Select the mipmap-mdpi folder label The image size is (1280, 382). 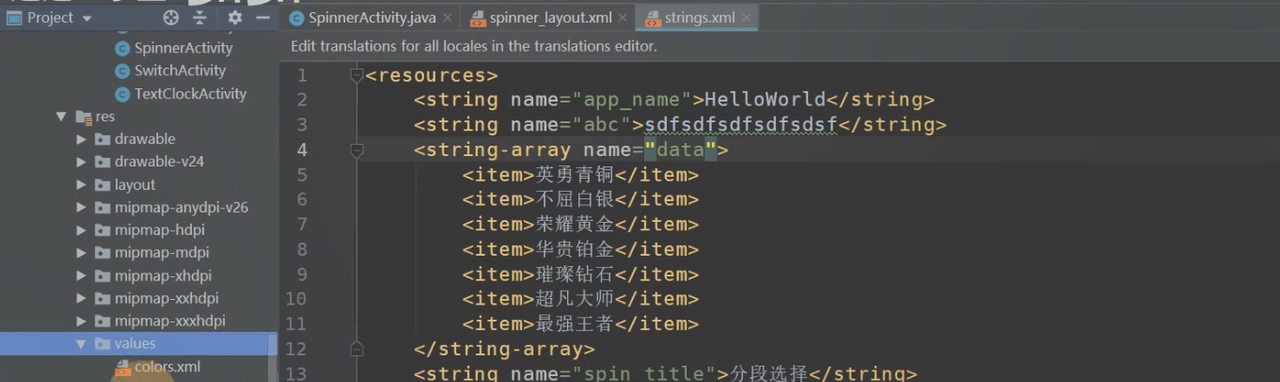click(162, 253)
